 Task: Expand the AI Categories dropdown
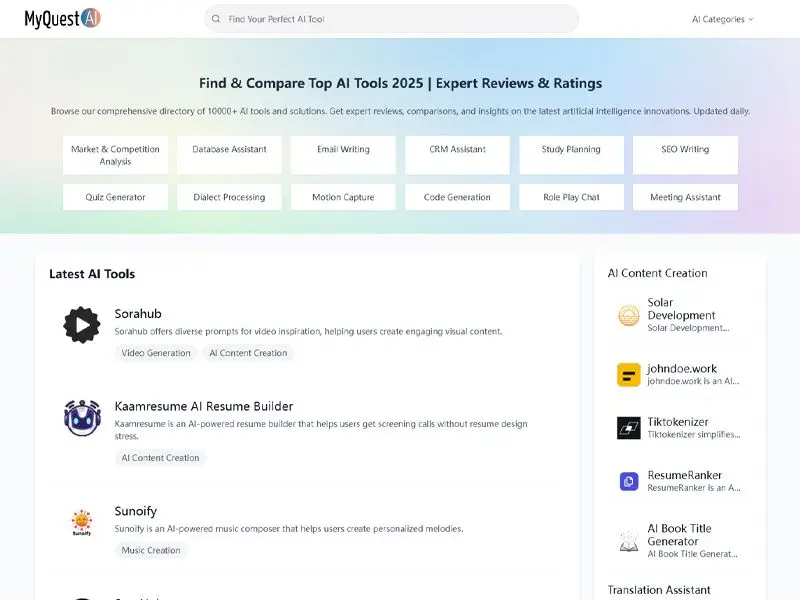click(722, 19)
